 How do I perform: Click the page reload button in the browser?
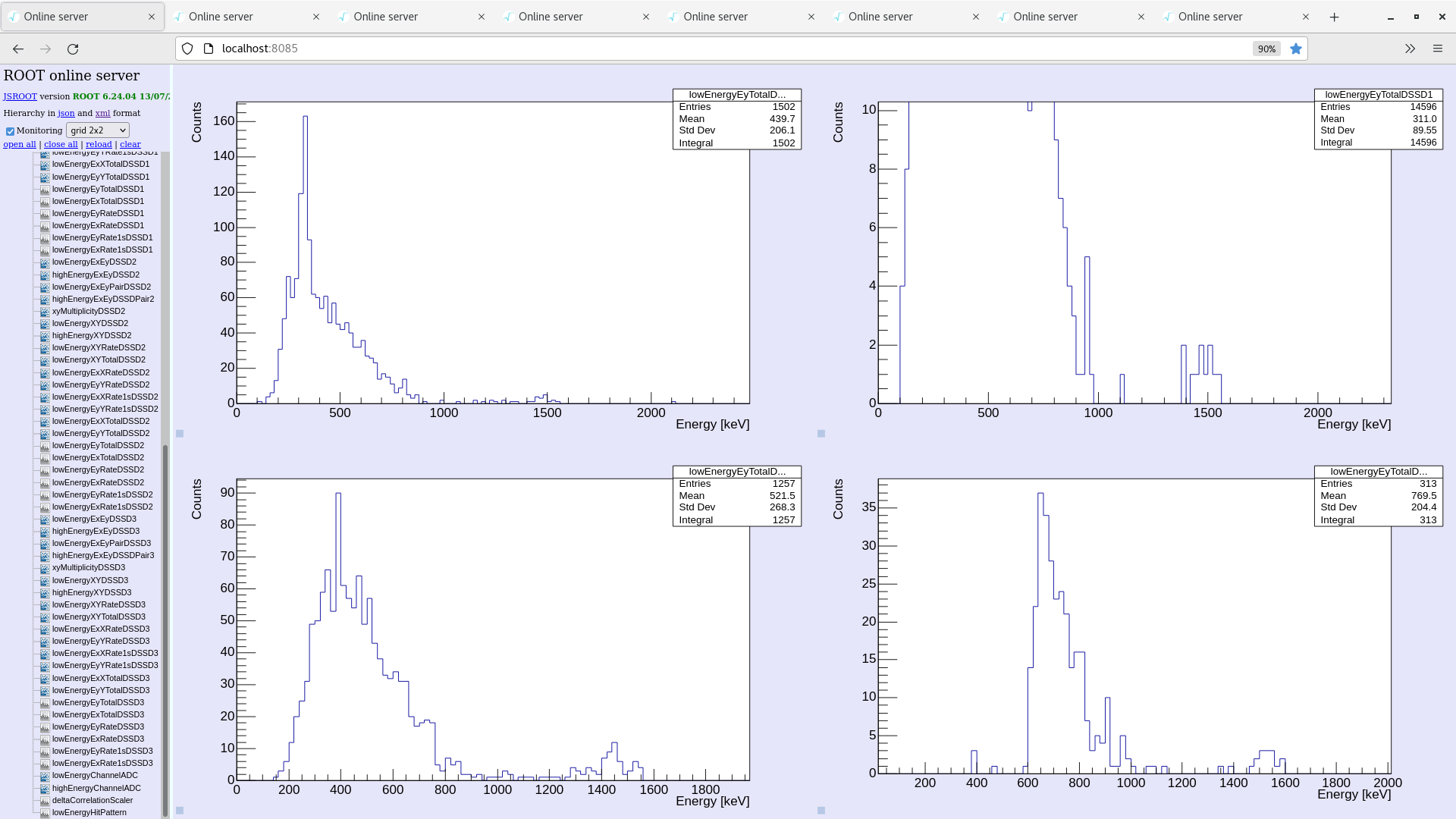73,49
